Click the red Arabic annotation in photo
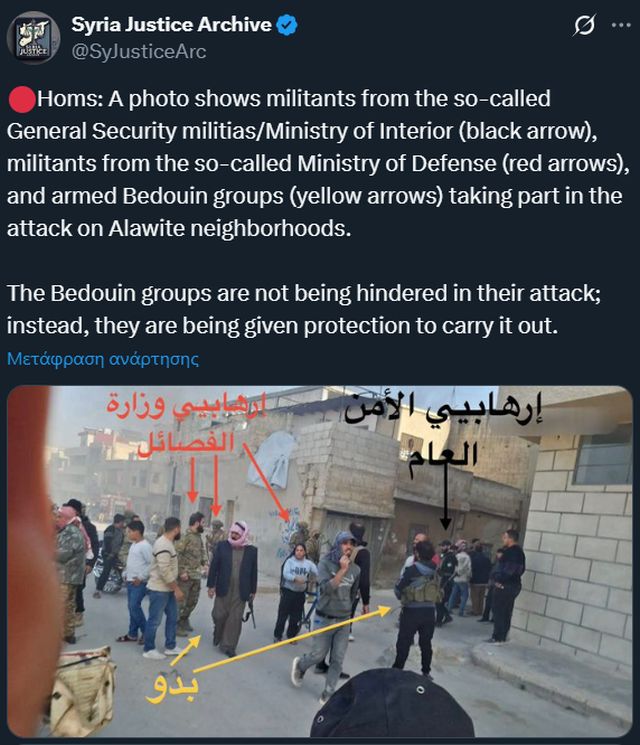 click(x=186, y=425)
